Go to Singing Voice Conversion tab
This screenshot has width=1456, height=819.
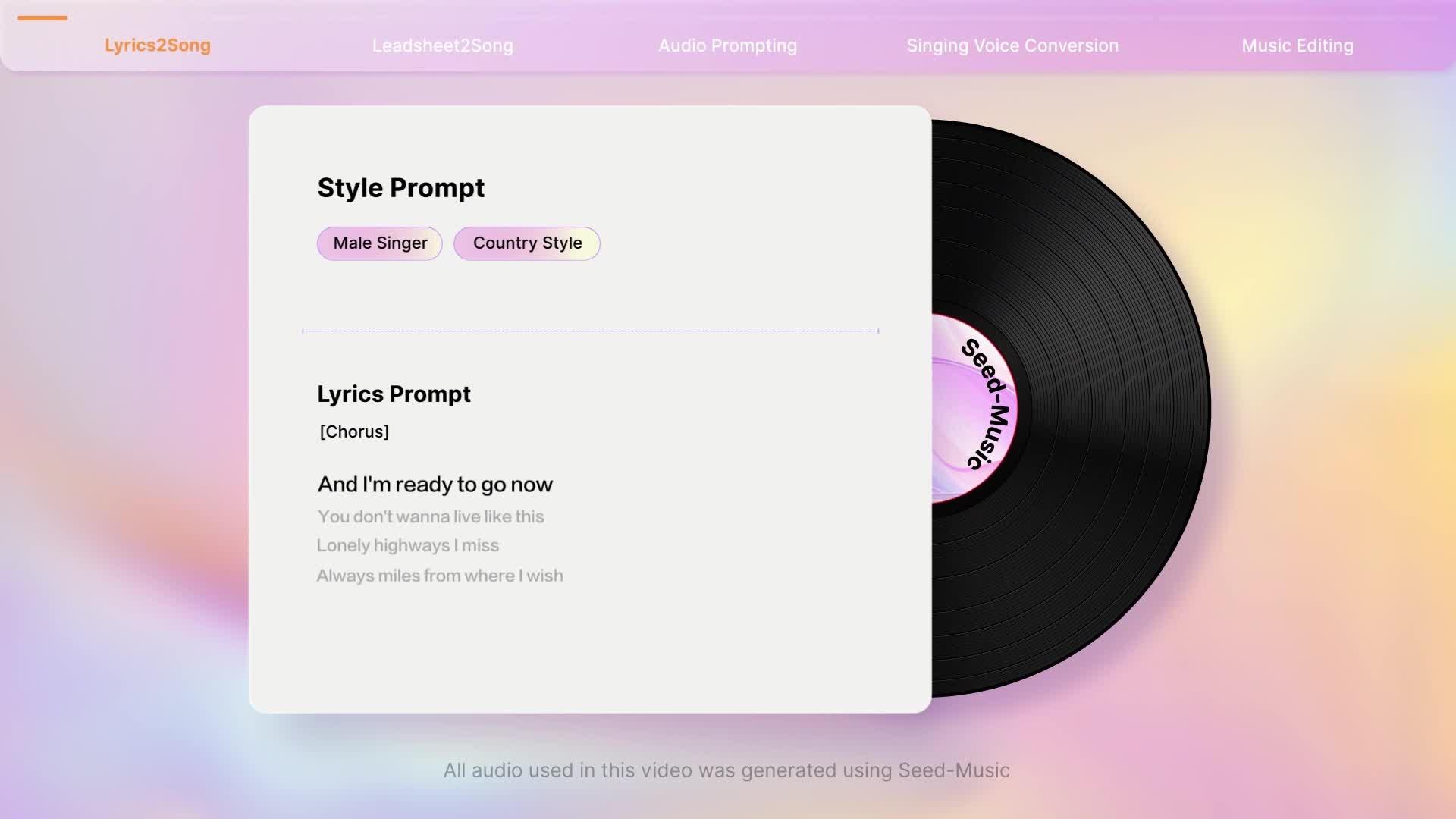coord(1012,45)
